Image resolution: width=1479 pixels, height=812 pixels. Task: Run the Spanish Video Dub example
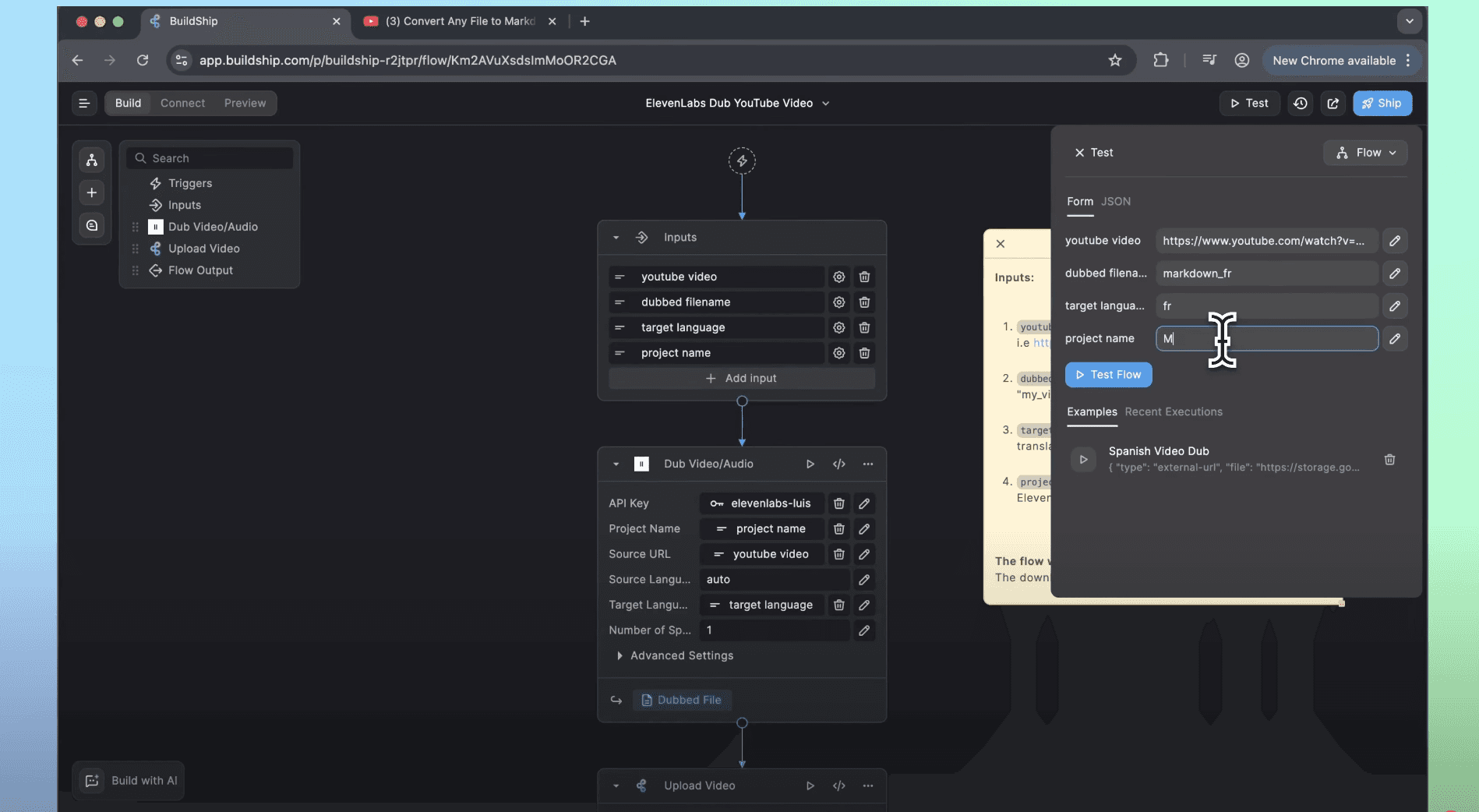coord(1083,460)
